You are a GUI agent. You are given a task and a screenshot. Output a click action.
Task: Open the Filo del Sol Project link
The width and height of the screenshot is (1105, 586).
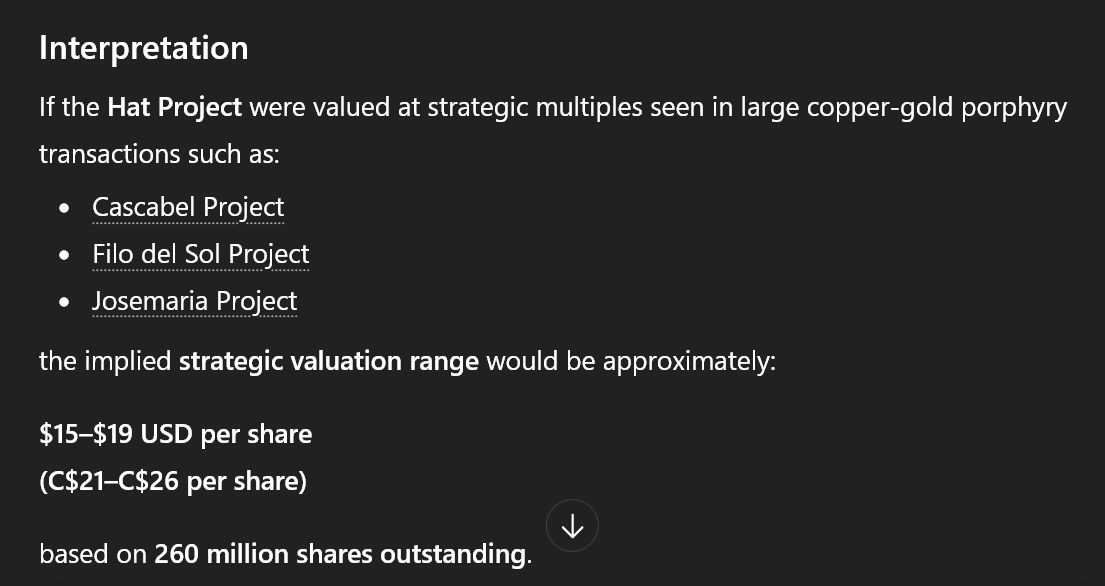pos(200,254)
